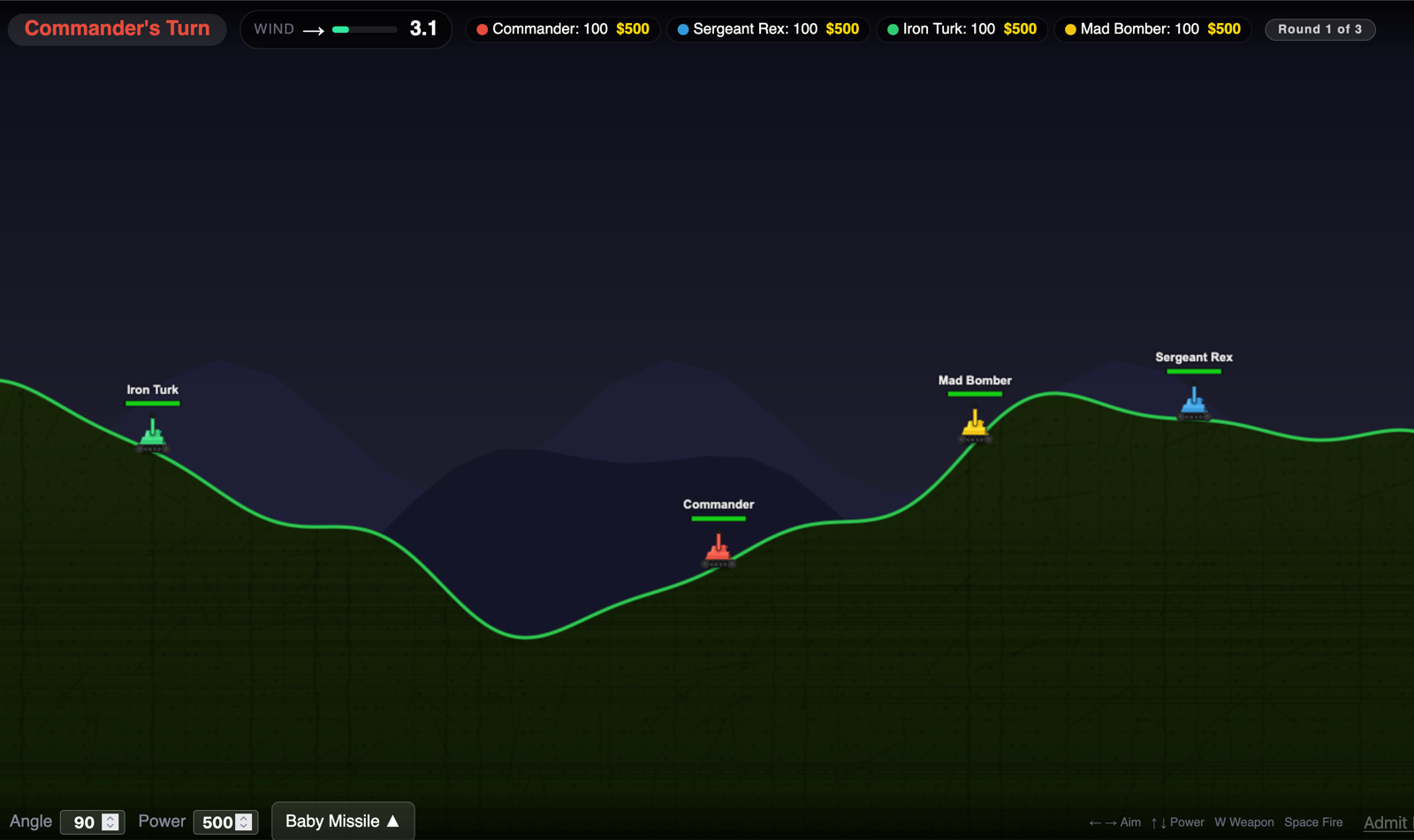Click the wind value 3.1
Viewport: 1414px width, 840px height.
tap(423, 28)
